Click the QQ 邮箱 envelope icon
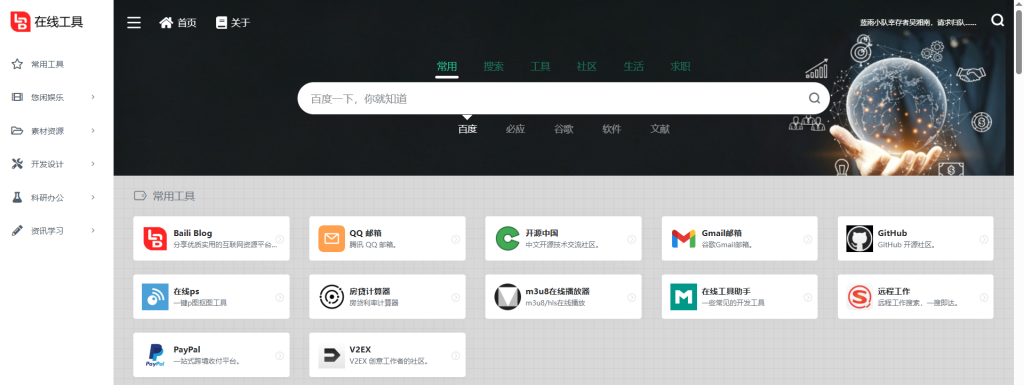Viewport: 1024px width, 385px height. pyautogui.click(x=331, y=239)
